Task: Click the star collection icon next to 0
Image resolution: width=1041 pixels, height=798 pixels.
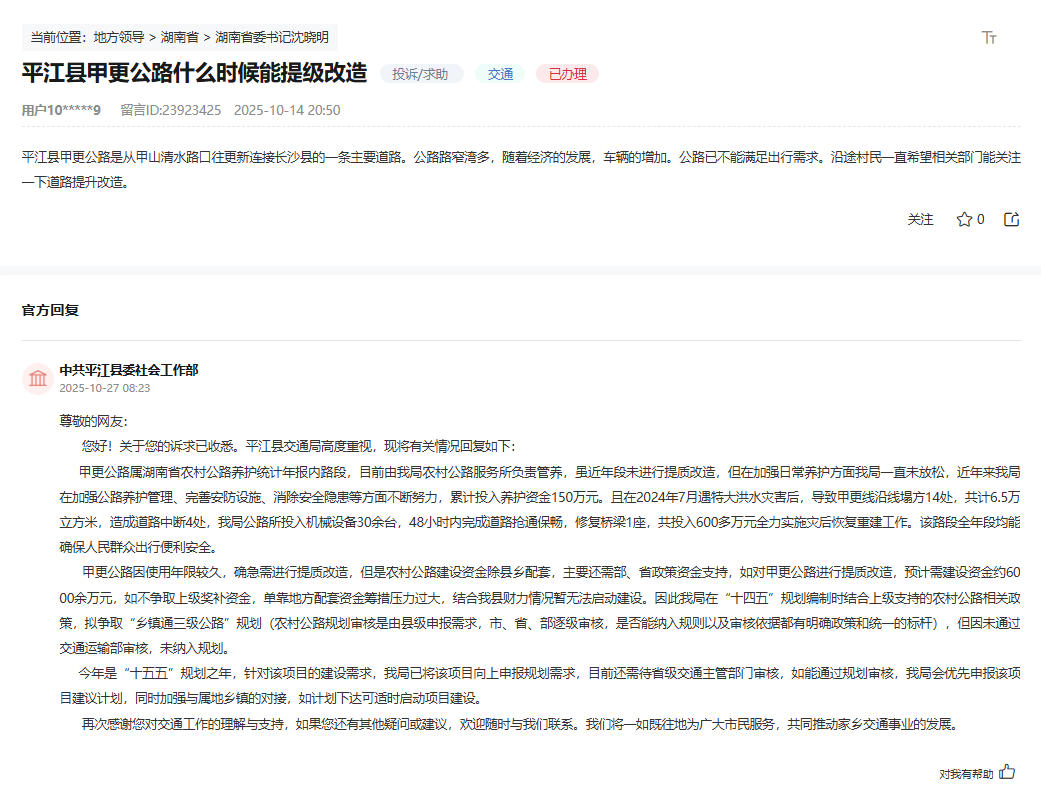Action: (x=964, y=219)
